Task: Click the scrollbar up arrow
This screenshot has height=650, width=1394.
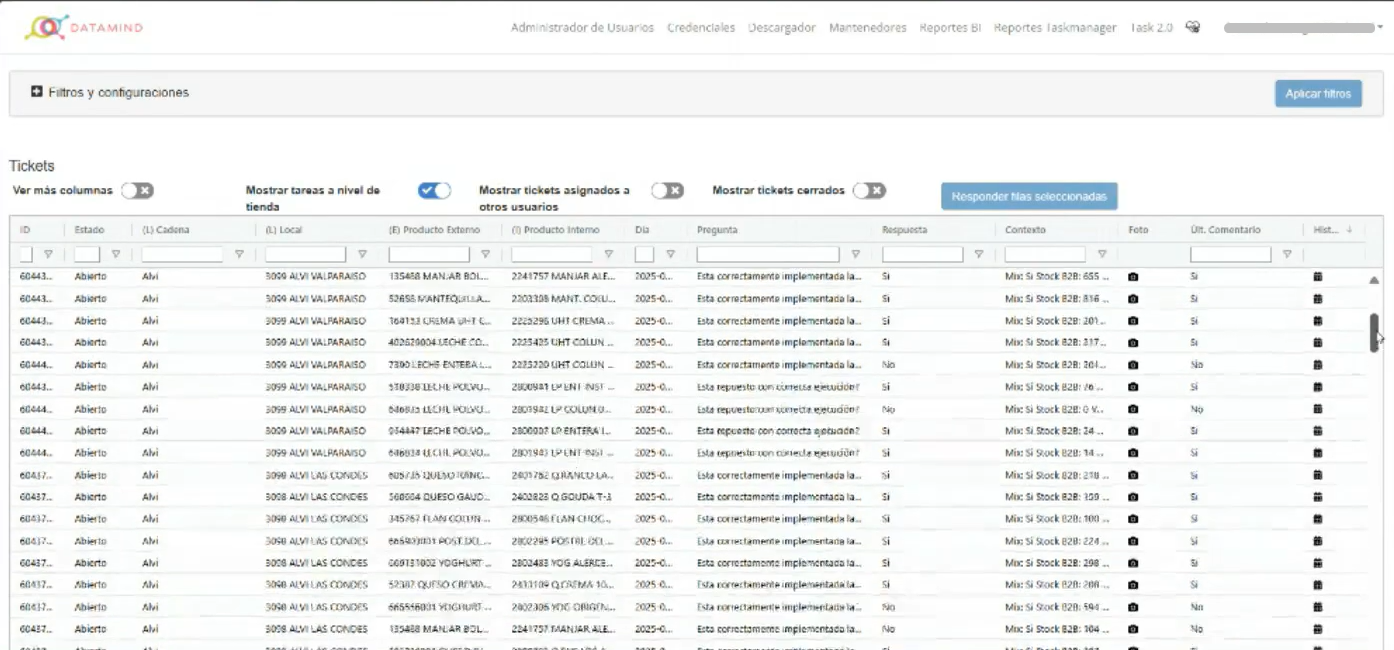Action: (x=1374, y=280)
